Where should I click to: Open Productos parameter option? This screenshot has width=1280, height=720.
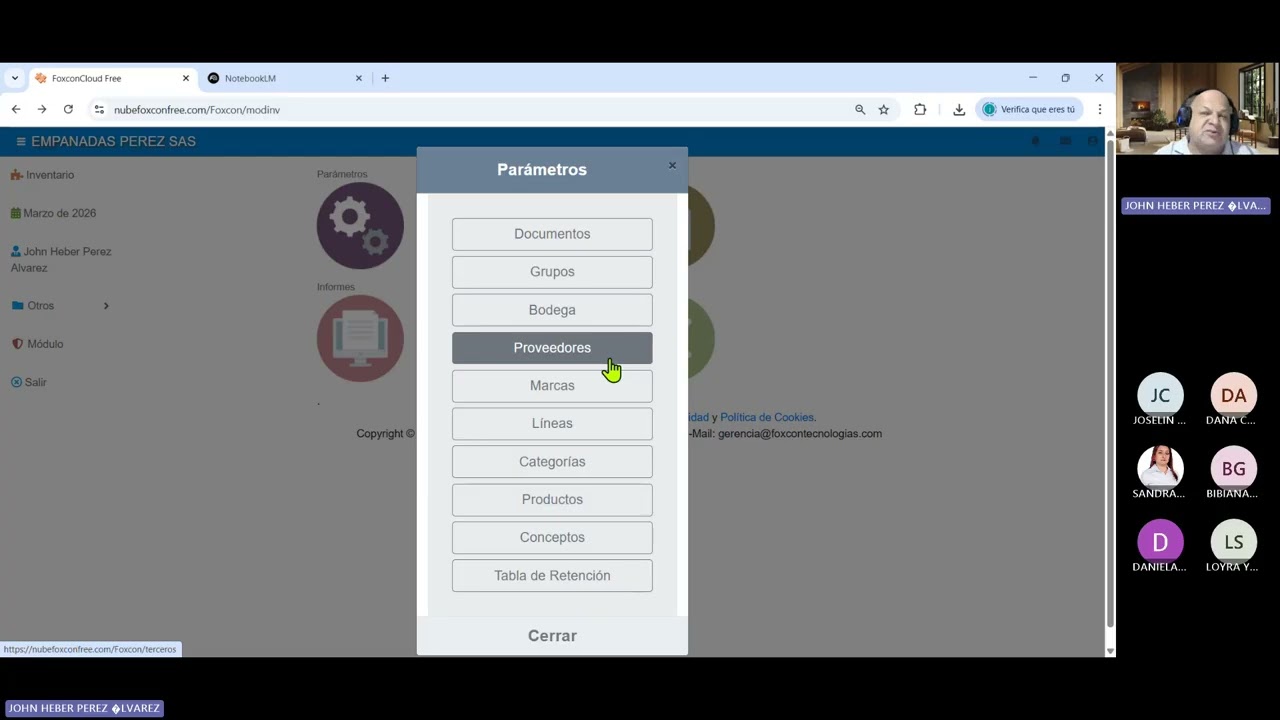point(552,500)
